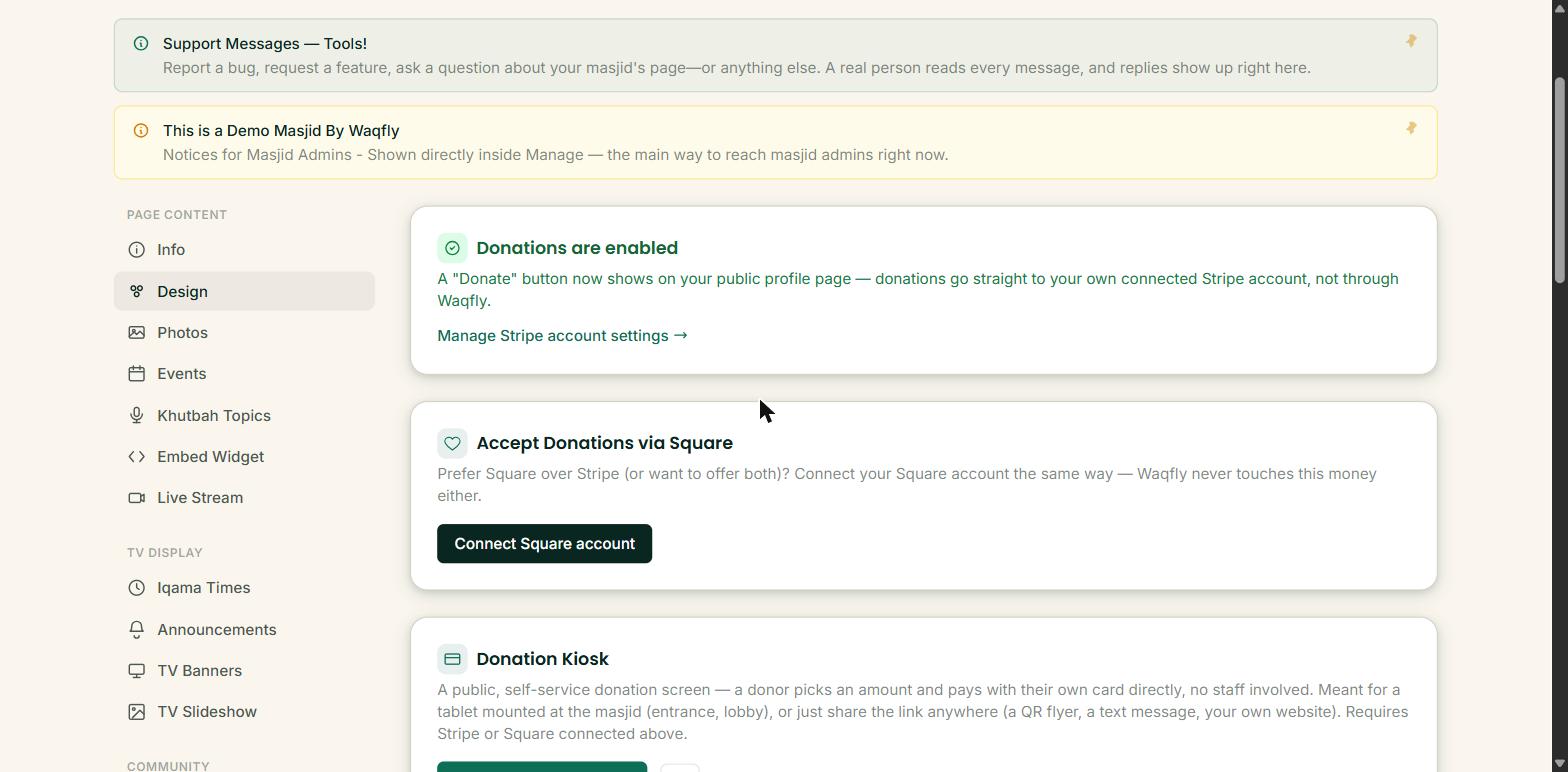Click the card icon beside Donation Kiosk
Viewport: 1568px width, 772px height.
[x=452, y=658]
